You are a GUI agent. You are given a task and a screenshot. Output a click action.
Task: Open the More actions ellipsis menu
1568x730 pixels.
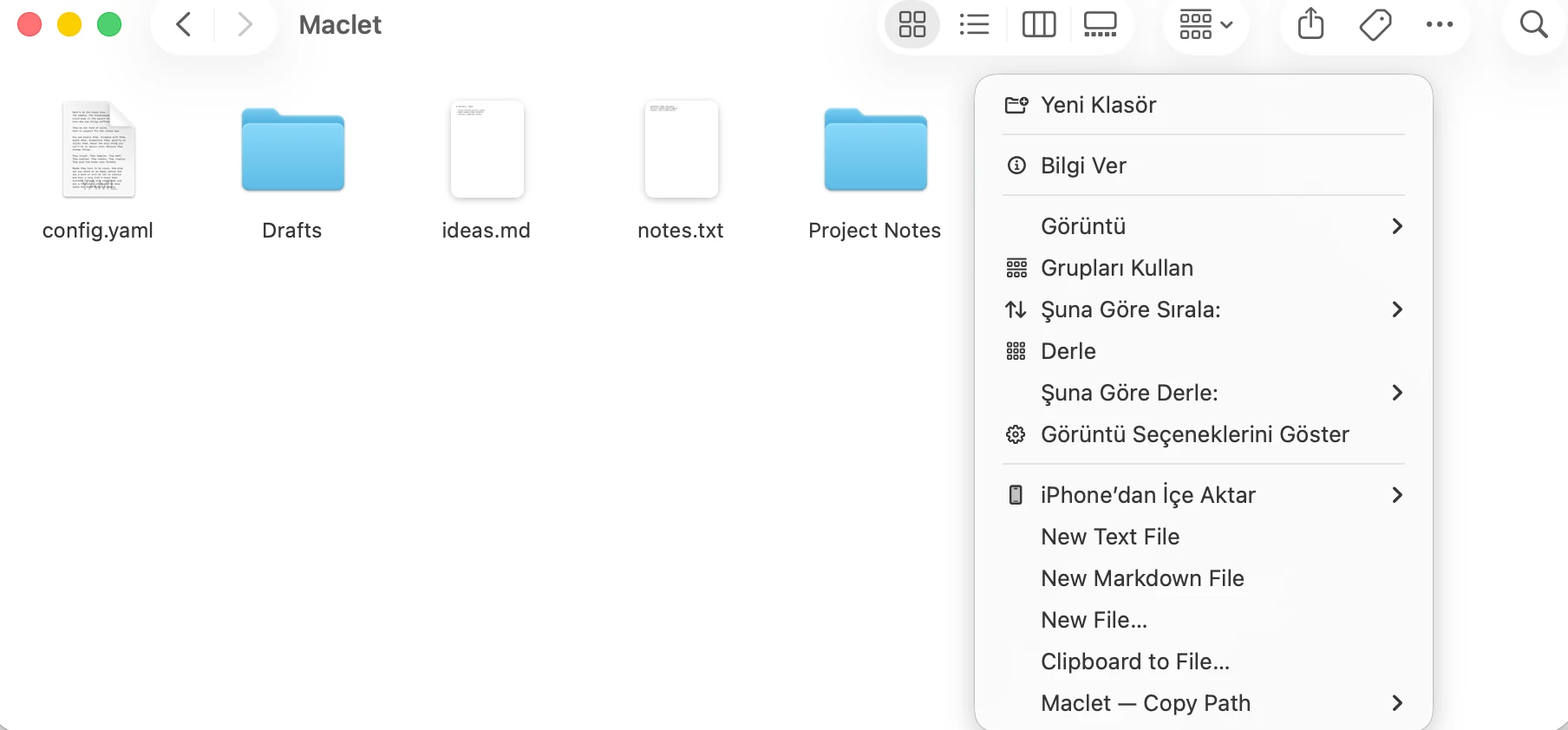point(1440,24)
